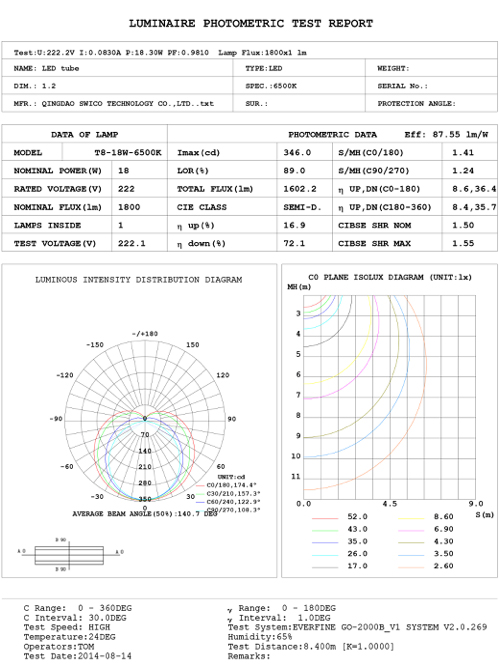Click legend entry 'C30/210,157.3°'
The height and width of the screenshot is (667, 499).
pyautogui.click(x=233, y=494)
